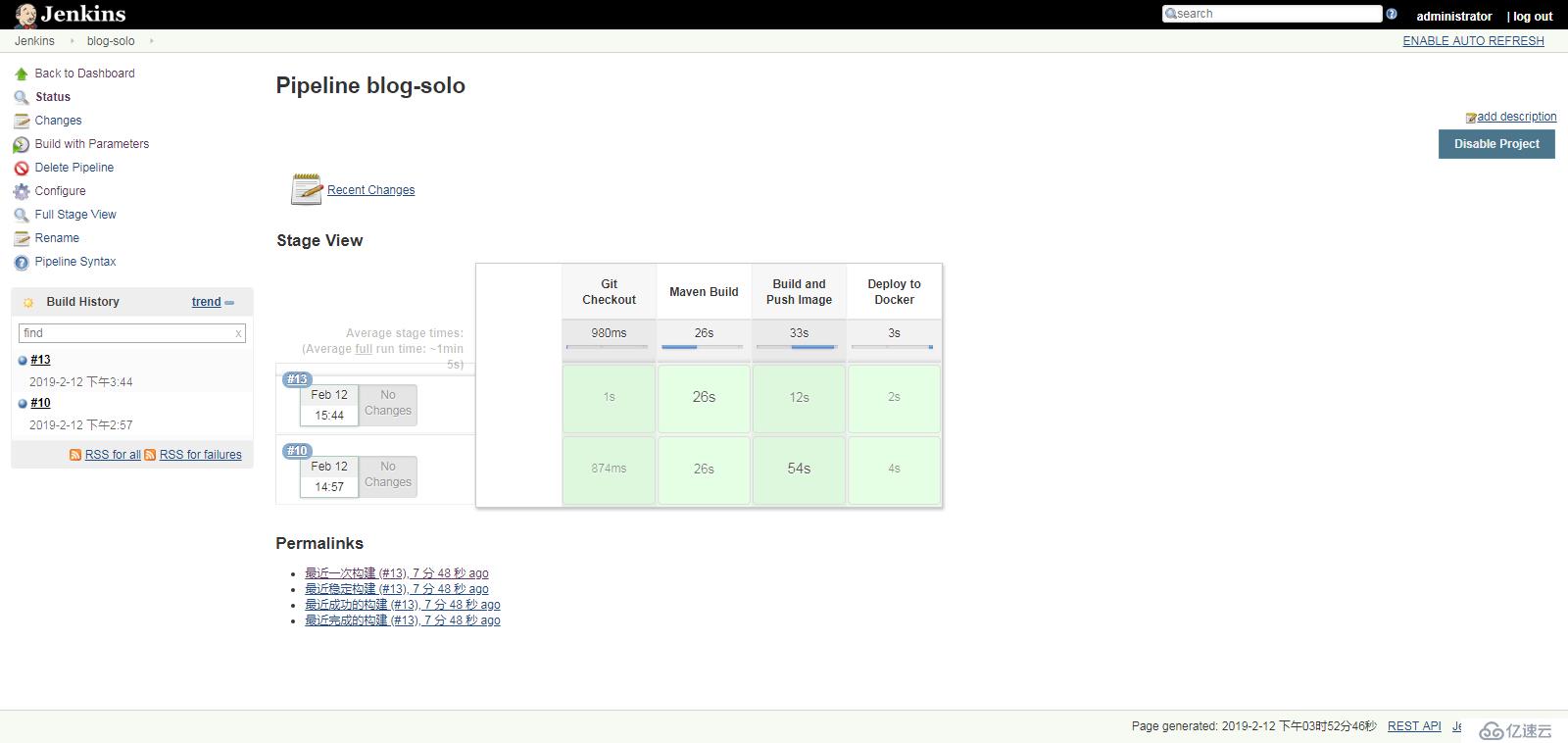Screen dimensions: 1568x743
Task: Open the administrator user link
Action: click(x=1454, y=16)
